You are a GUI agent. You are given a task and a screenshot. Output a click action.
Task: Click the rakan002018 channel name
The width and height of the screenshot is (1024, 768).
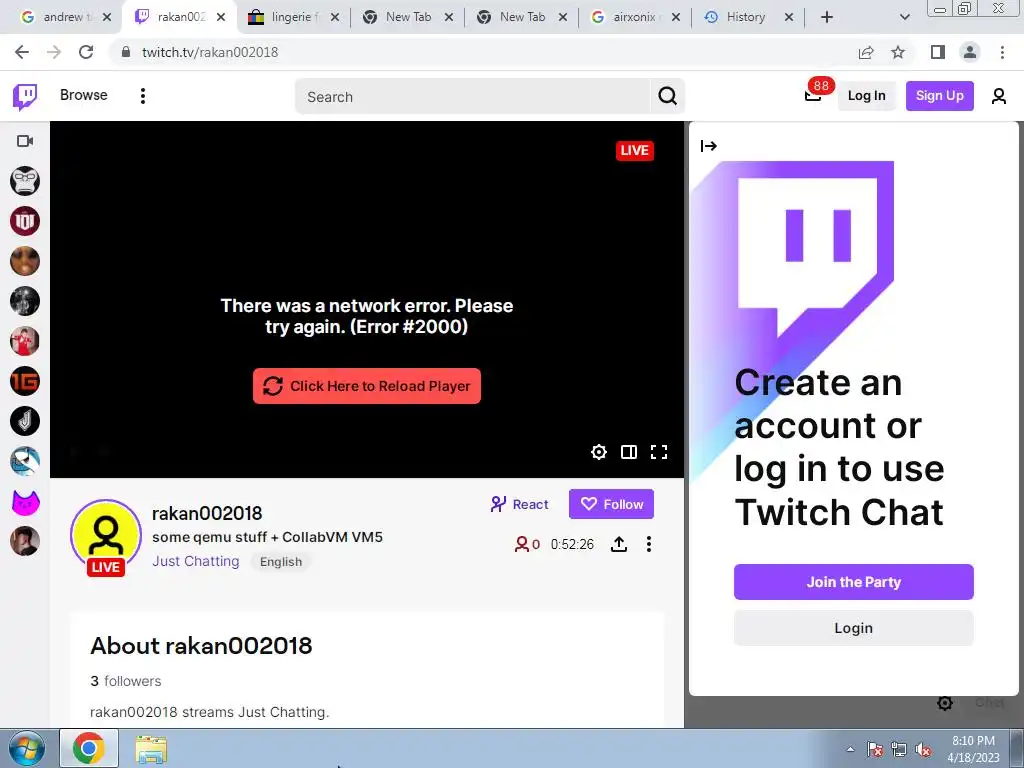coord(207,513)
